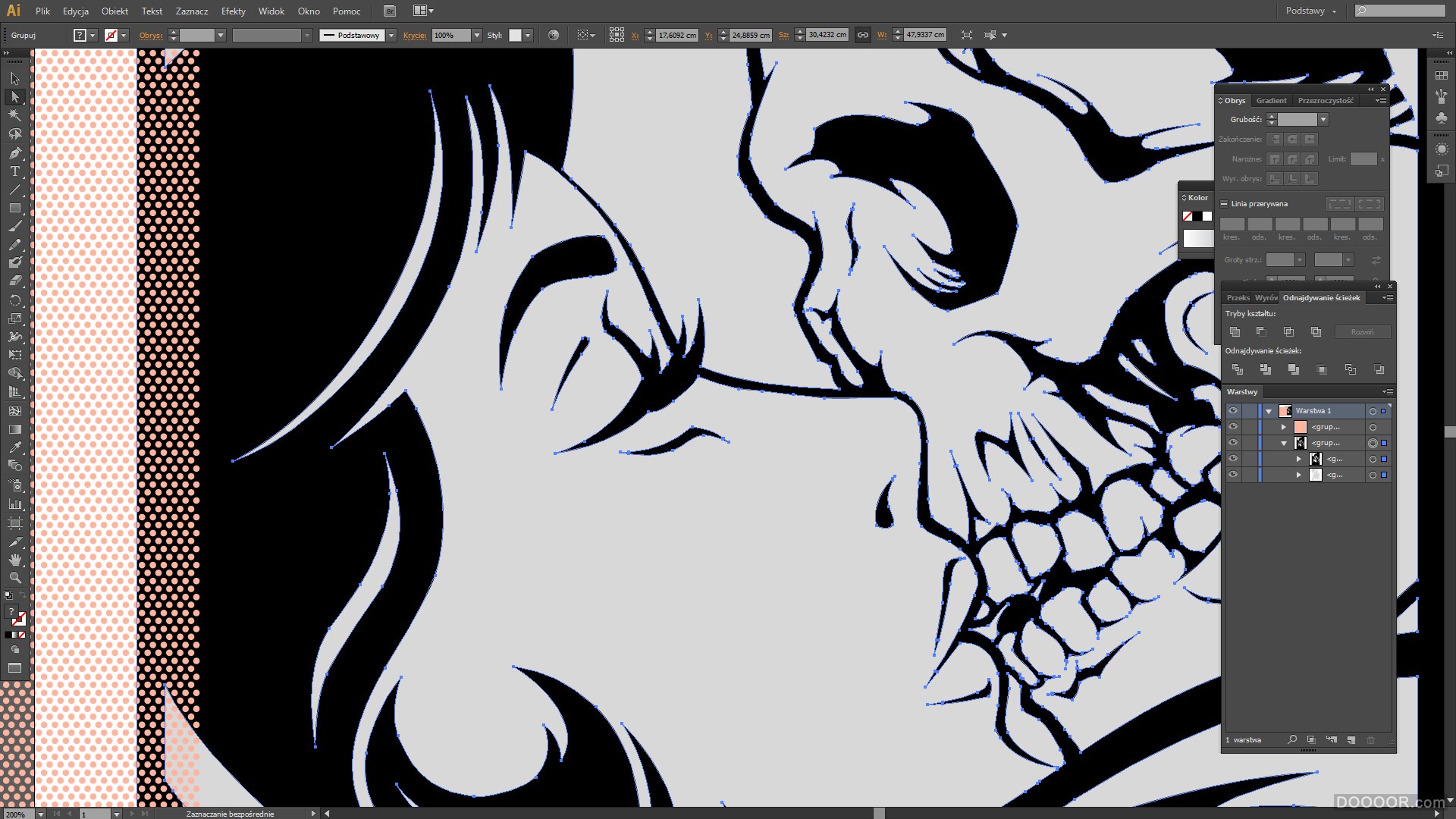The image size is (1456, 819).
Task: Pick the Eyedropper tool
Action: [14, 447]
